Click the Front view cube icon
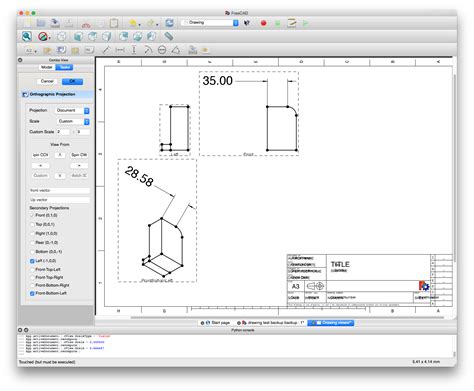Viewport: 474px width, 391px height. (x=78, y=36)
